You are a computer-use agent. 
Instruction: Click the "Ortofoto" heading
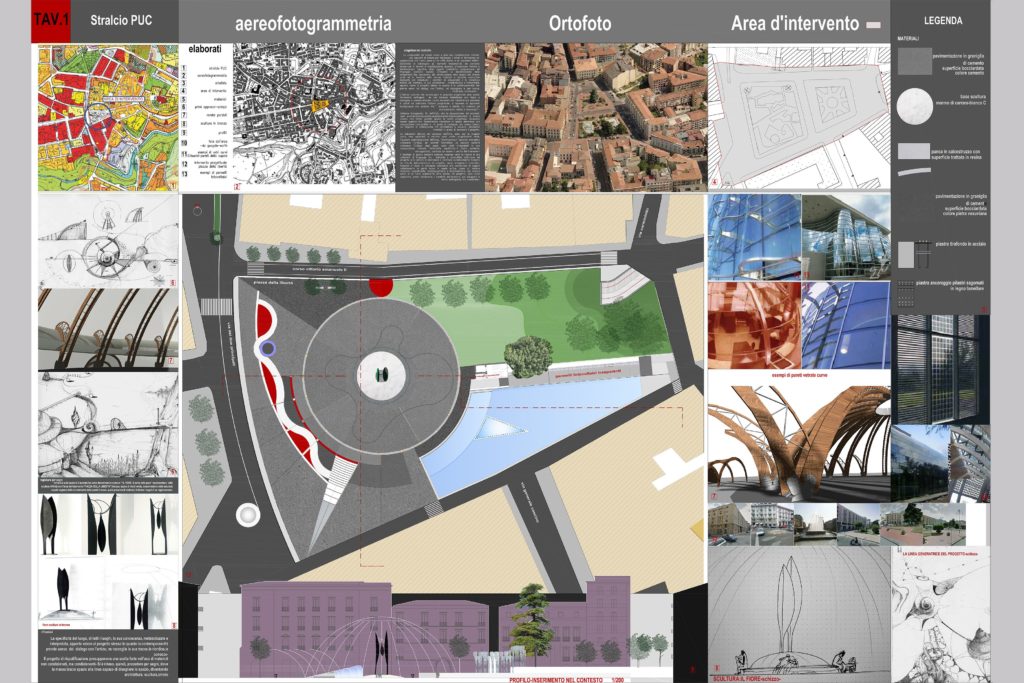(x=580, y=24)
